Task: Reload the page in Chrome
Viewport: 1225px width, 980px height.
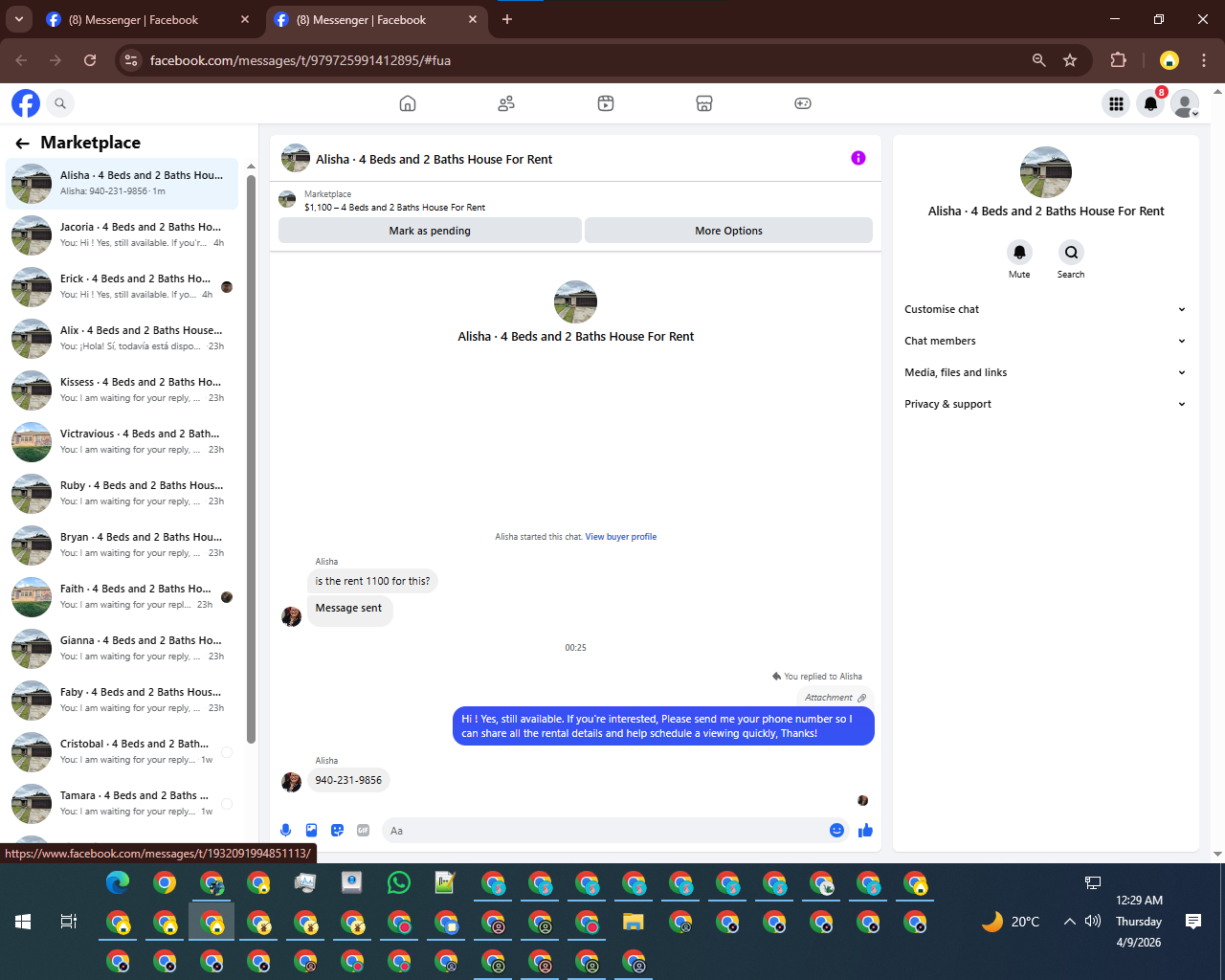Action: (90, 60)
